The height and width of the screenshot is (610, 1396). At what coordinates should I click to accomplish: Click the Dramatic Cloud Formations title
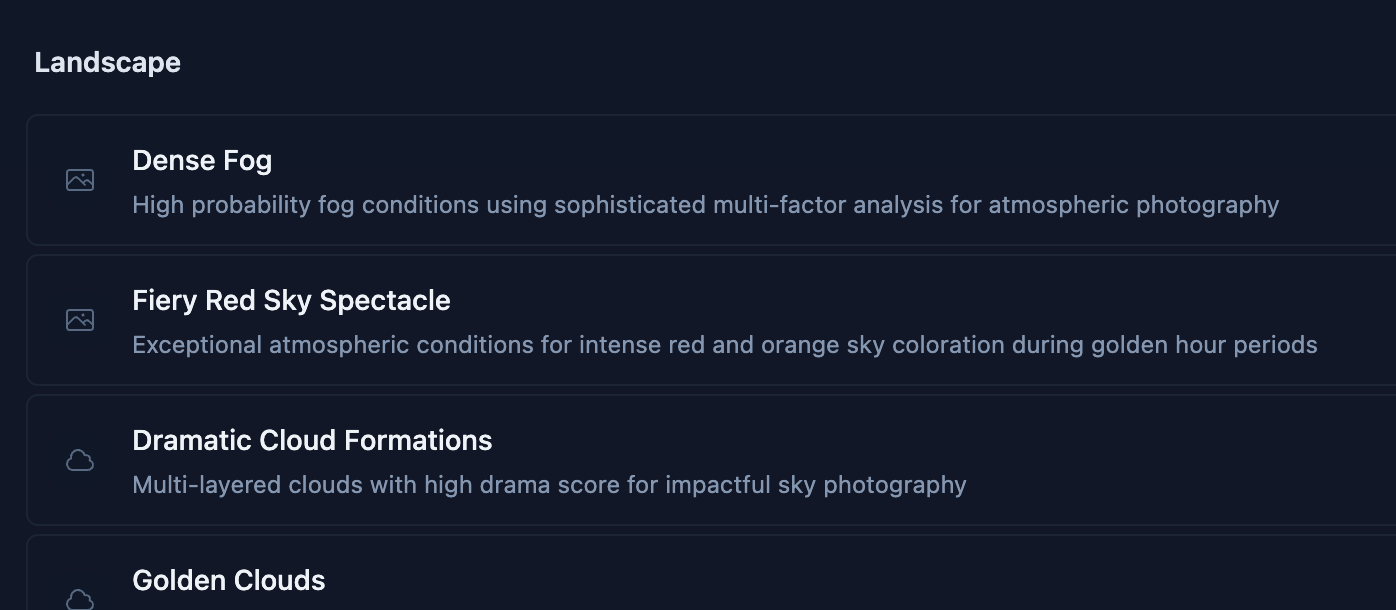point(312,440)
